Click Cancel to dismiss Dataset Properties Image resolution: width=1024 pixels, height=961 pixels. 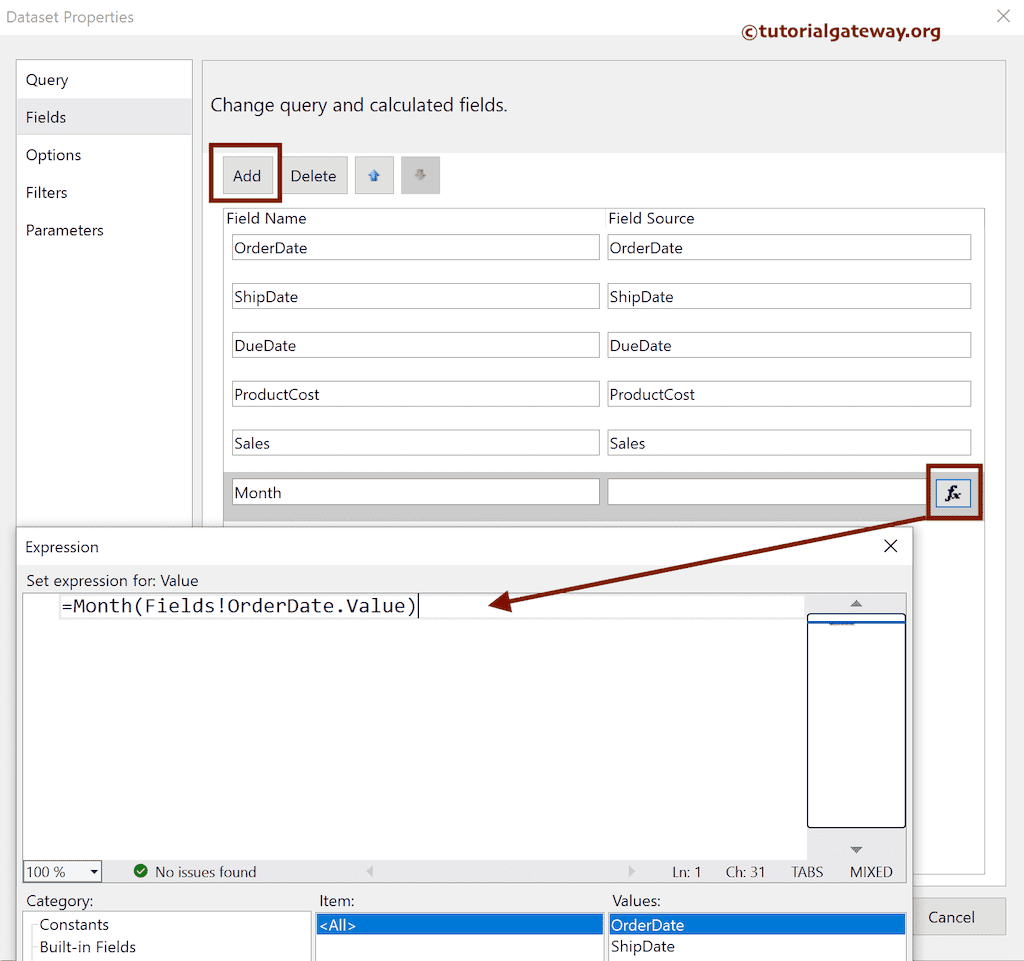[x=958, y=917]
